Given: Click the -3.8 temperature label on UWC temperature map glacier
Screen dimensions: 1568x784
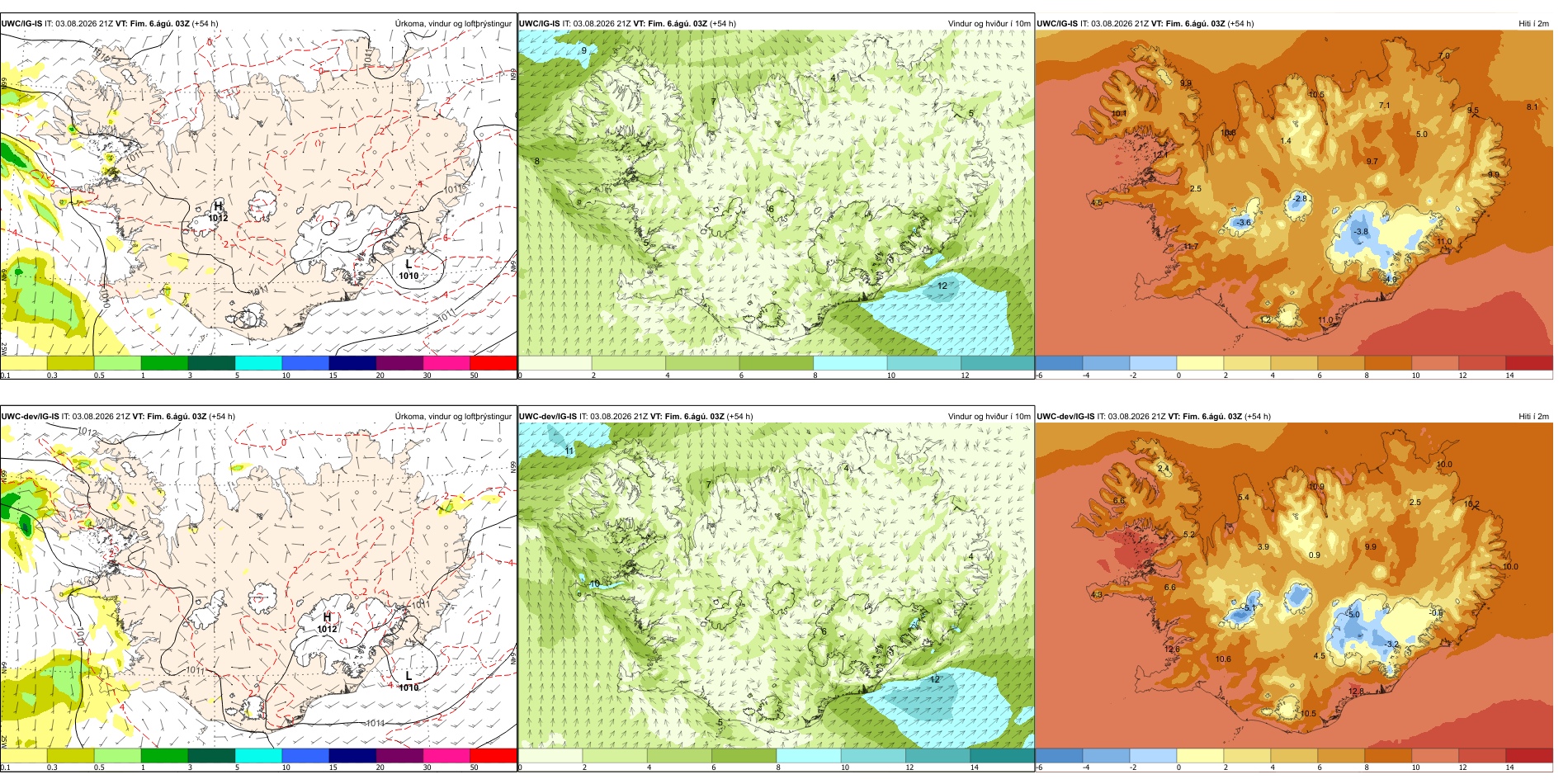Looking at the screenshot, I should click(x=1361, y=232).
